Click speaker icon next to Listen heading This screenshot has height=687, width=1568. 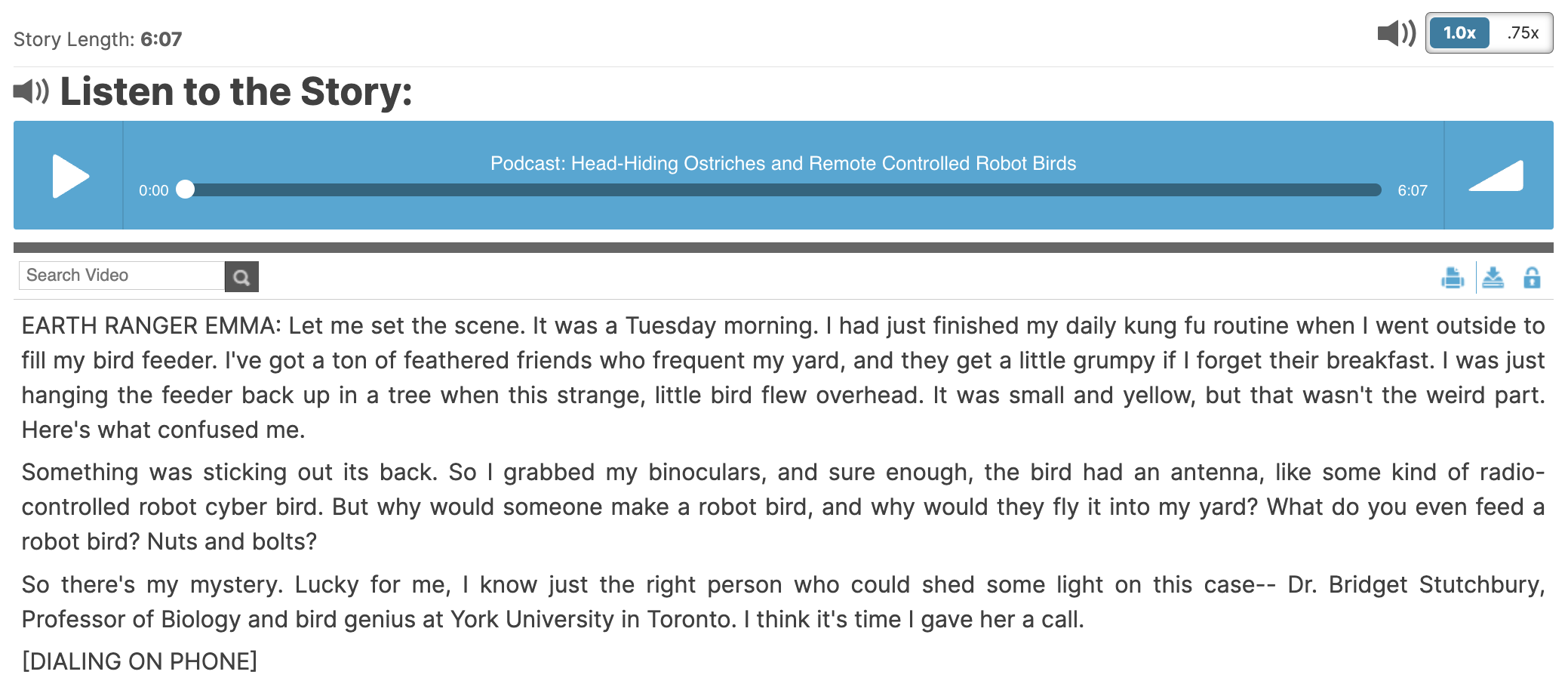31,91
